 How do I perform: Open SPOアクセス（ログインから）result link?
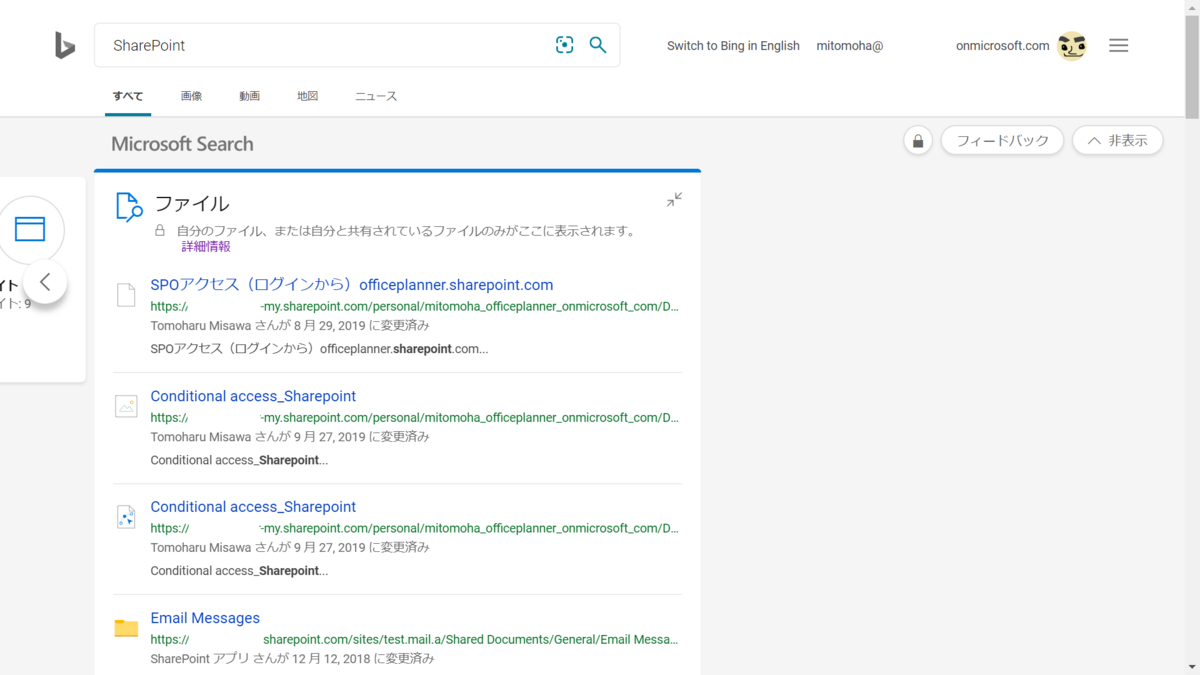(352, 285)
